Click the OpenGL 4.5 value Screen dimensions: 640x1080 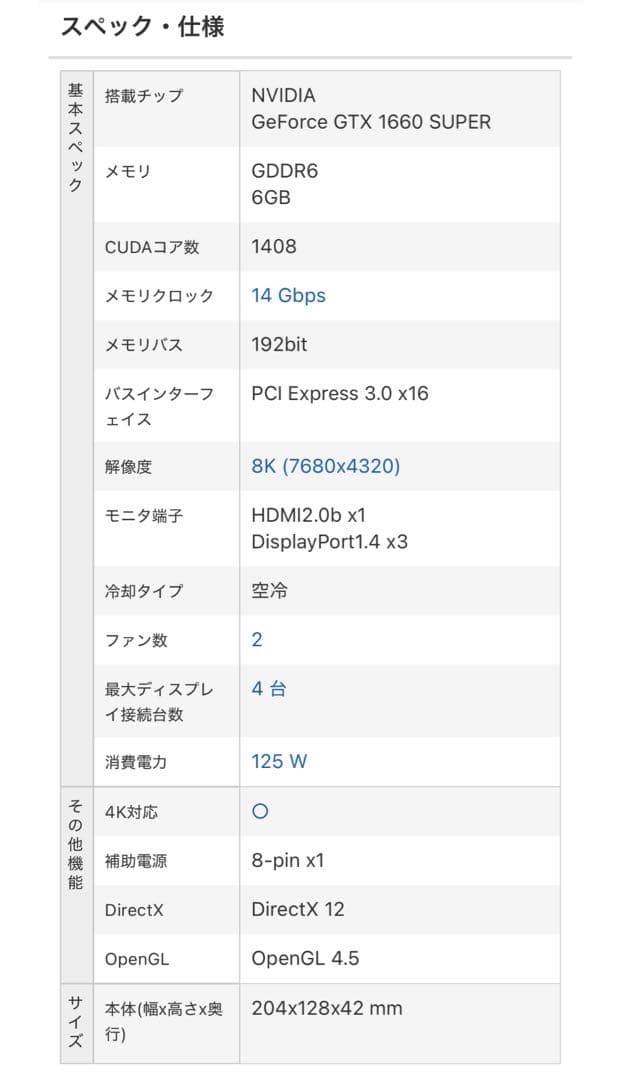pyautogui.click(x=305, y=959)
